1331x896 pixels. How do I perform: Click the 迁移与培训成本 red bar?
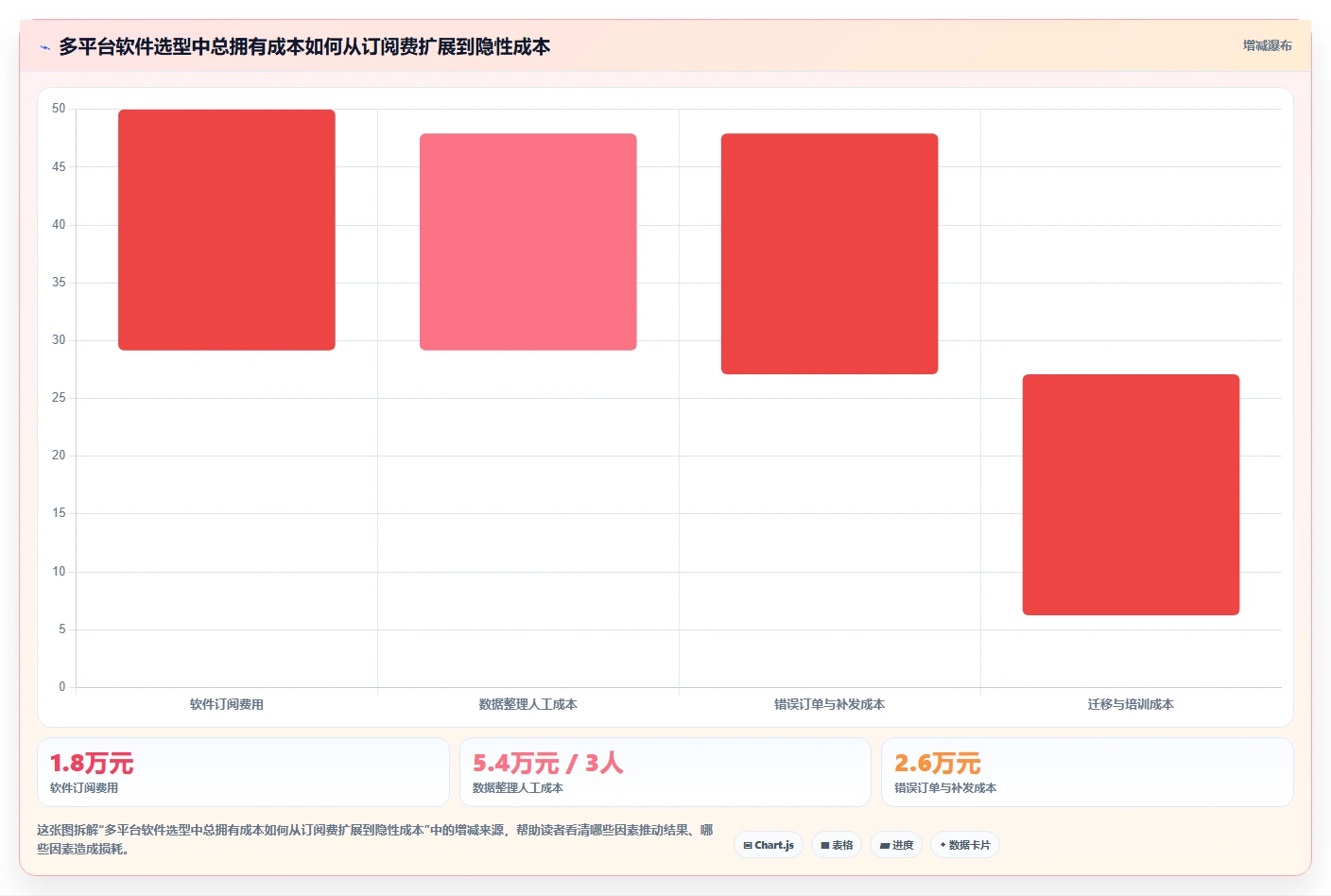point(1132,494)
